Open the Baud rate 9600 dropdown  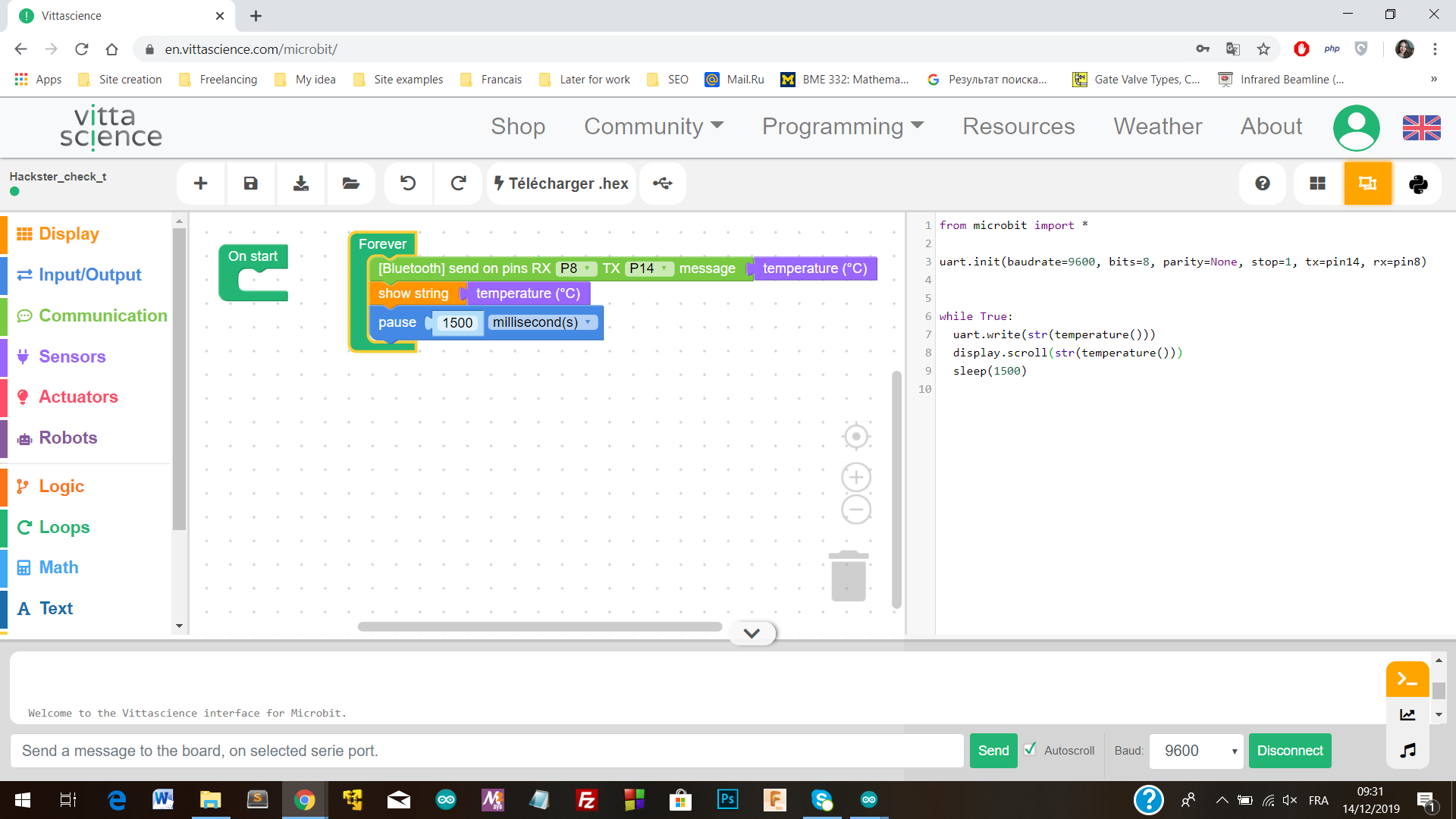[1196, 751]
